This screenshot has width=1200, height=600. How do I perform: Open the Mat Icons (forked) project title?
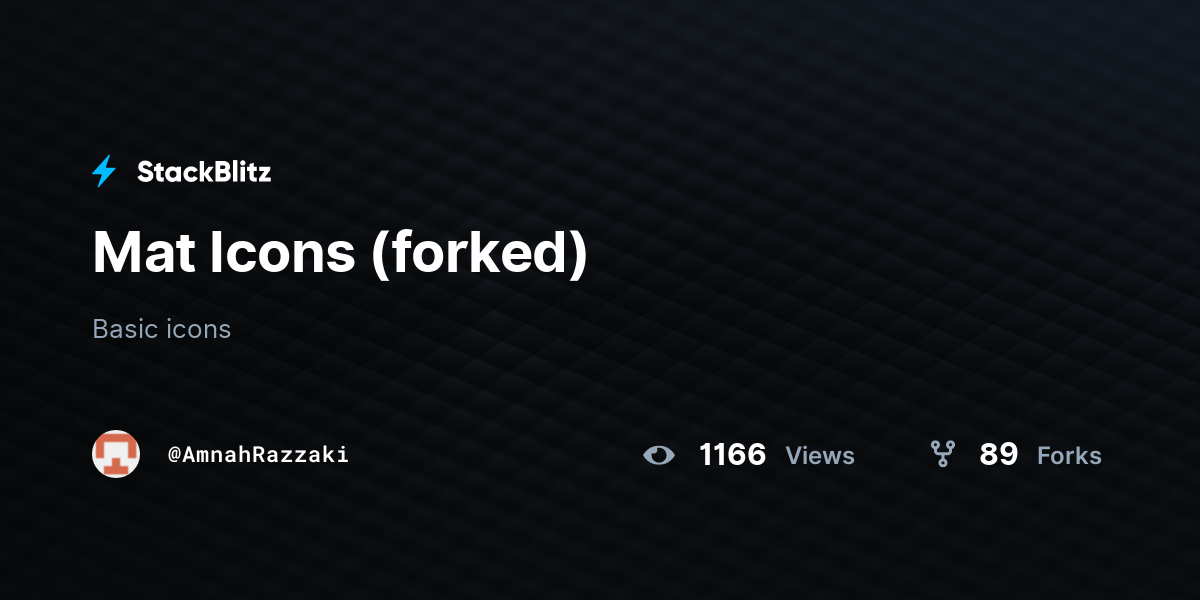[x=340, y=252]
